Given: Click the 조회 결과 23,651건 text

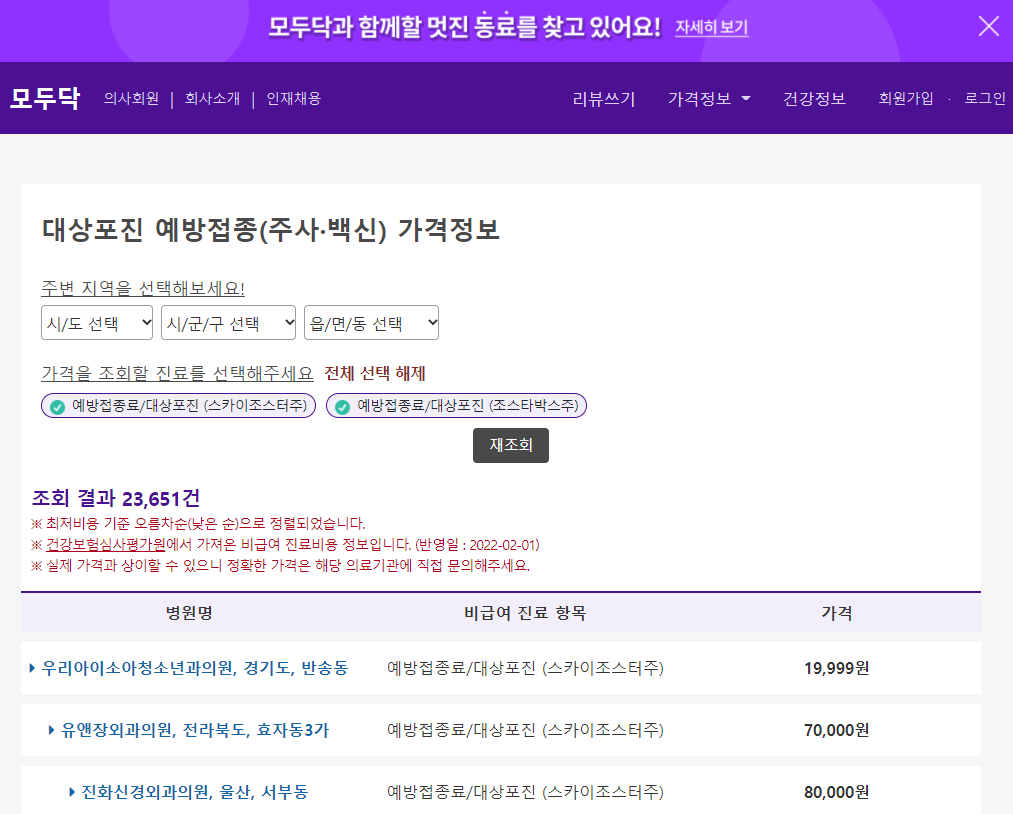Looking at the screenshot, I should (x=116, y=498).
